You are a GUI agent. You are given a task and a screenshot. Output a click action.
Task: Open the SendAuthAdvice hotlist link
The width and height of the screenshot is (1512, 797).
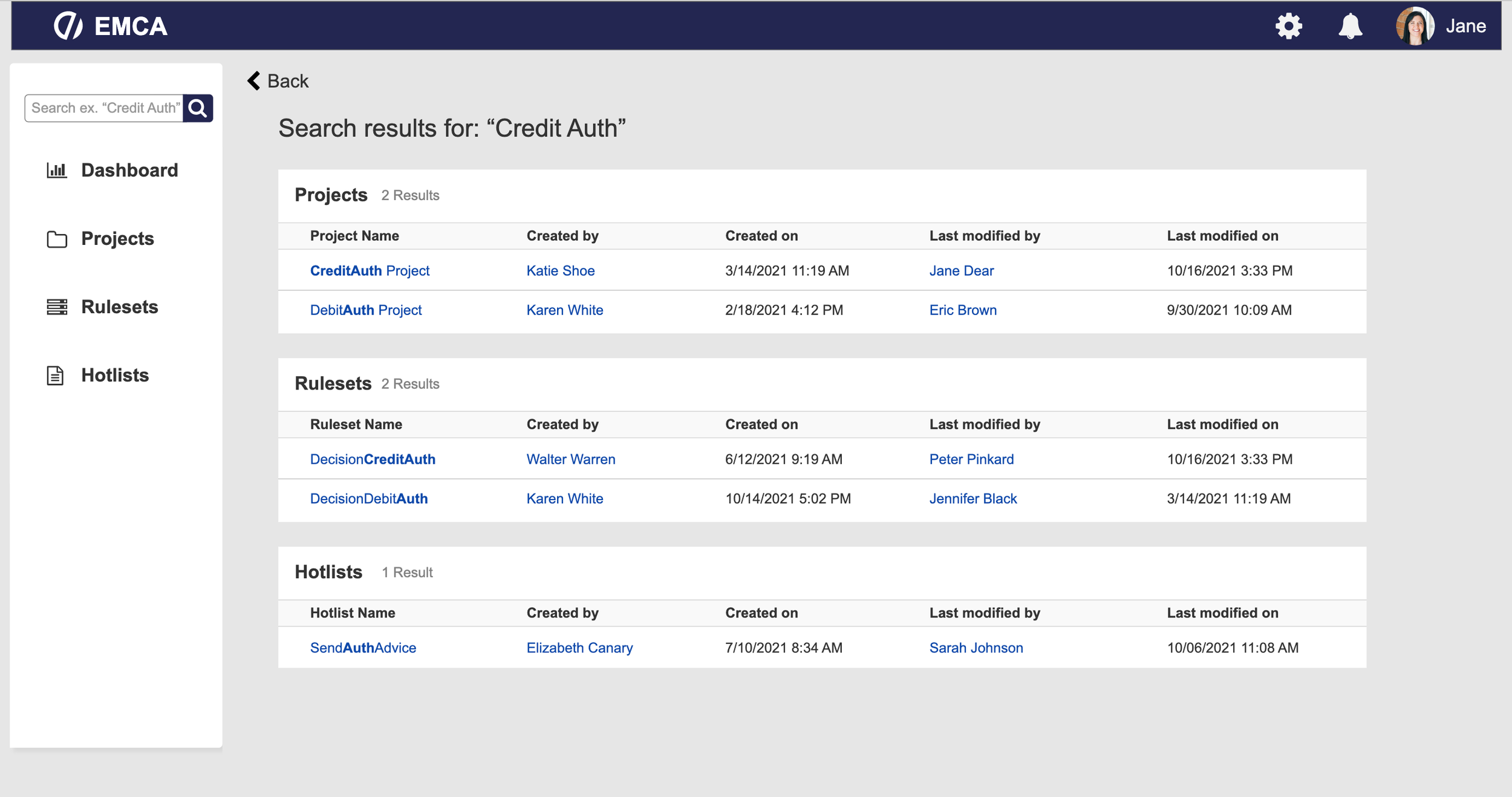click(x=363, y=648)
